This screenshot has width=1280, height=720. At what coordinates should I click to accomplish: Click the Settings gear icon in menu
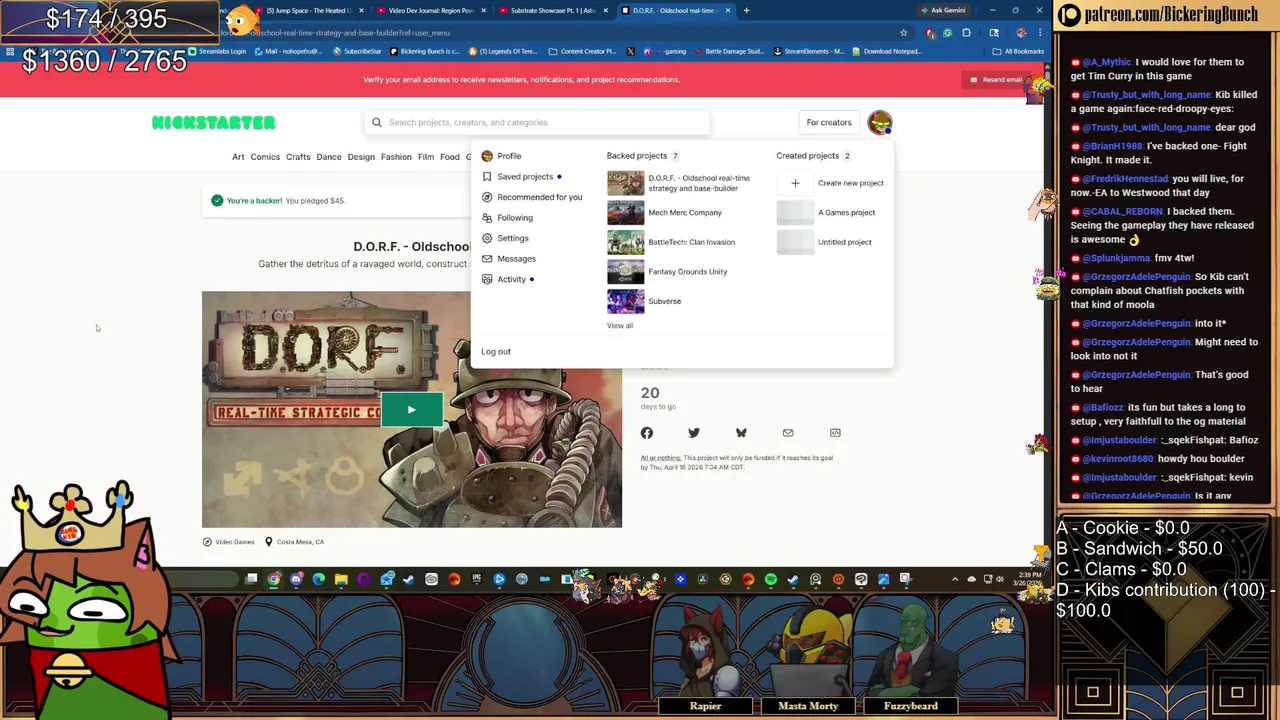487,238
